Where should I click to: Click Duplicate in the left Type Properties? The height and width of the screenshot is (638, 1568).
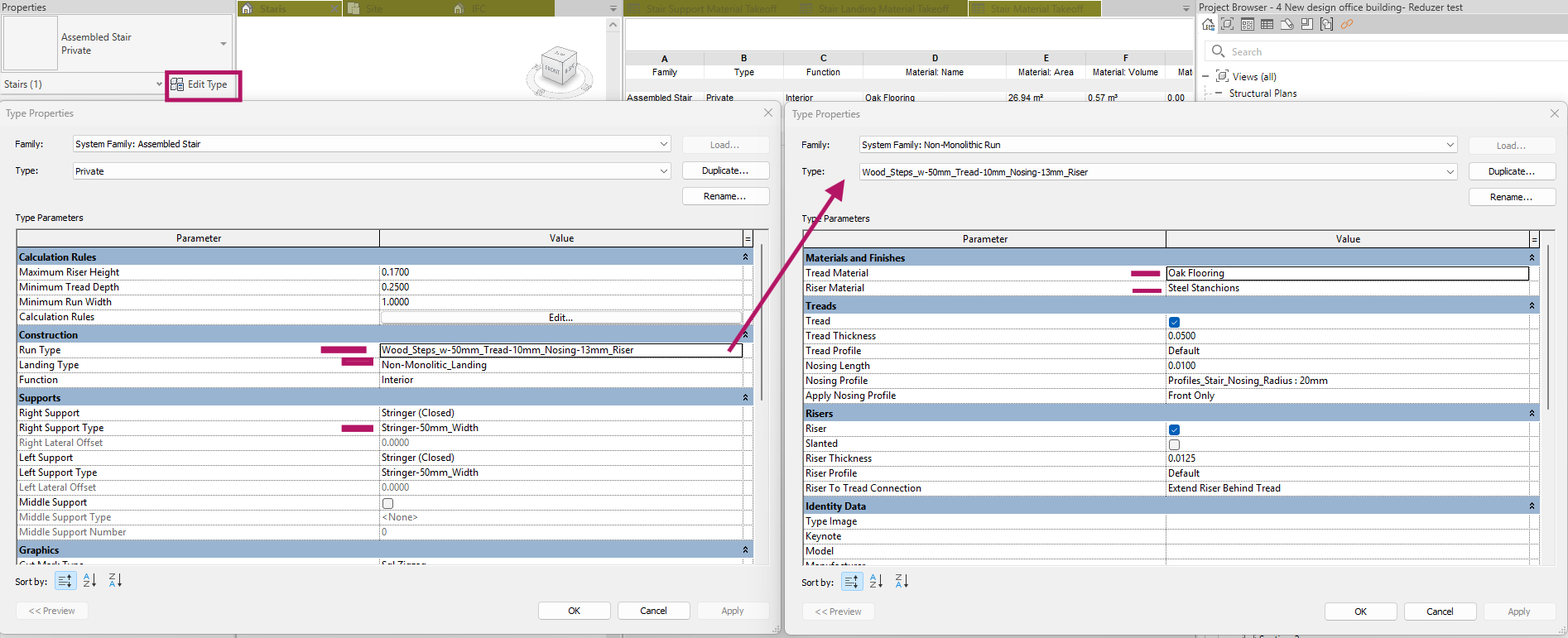pyautogui.click(x=725, y=170)
